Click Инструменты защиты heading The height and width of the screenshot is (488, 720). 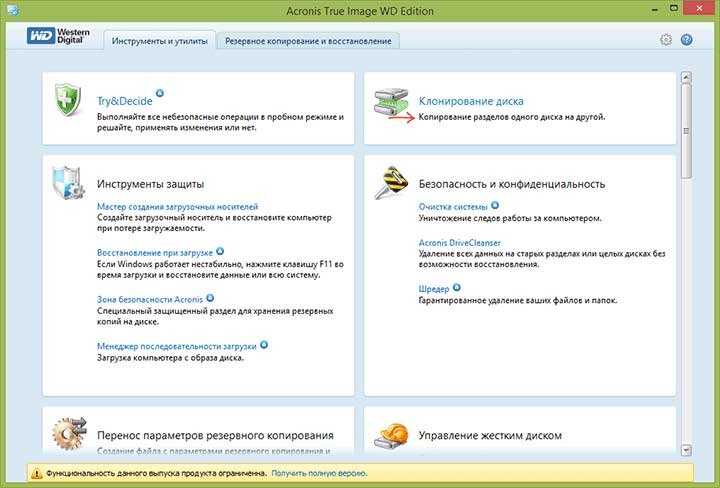pos(150,184)
